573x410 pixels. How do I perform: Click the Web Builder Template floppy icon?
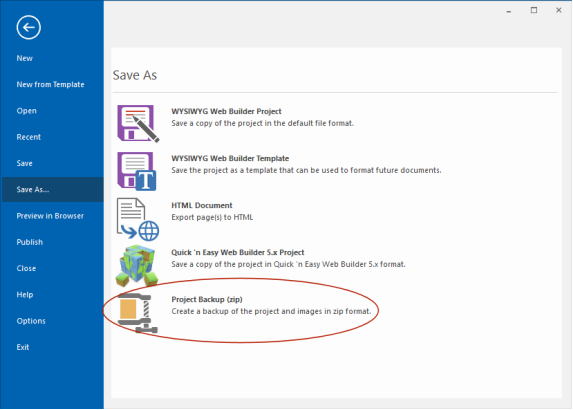coord(137,171)
